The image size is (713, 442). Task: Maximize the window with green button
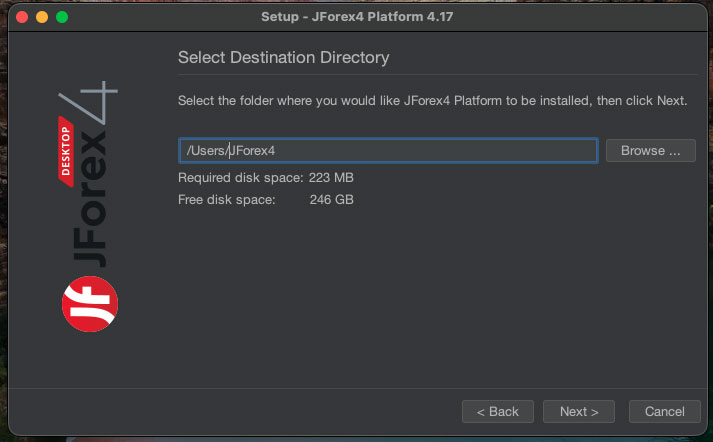pyautogui.click(x=62, y=17)
